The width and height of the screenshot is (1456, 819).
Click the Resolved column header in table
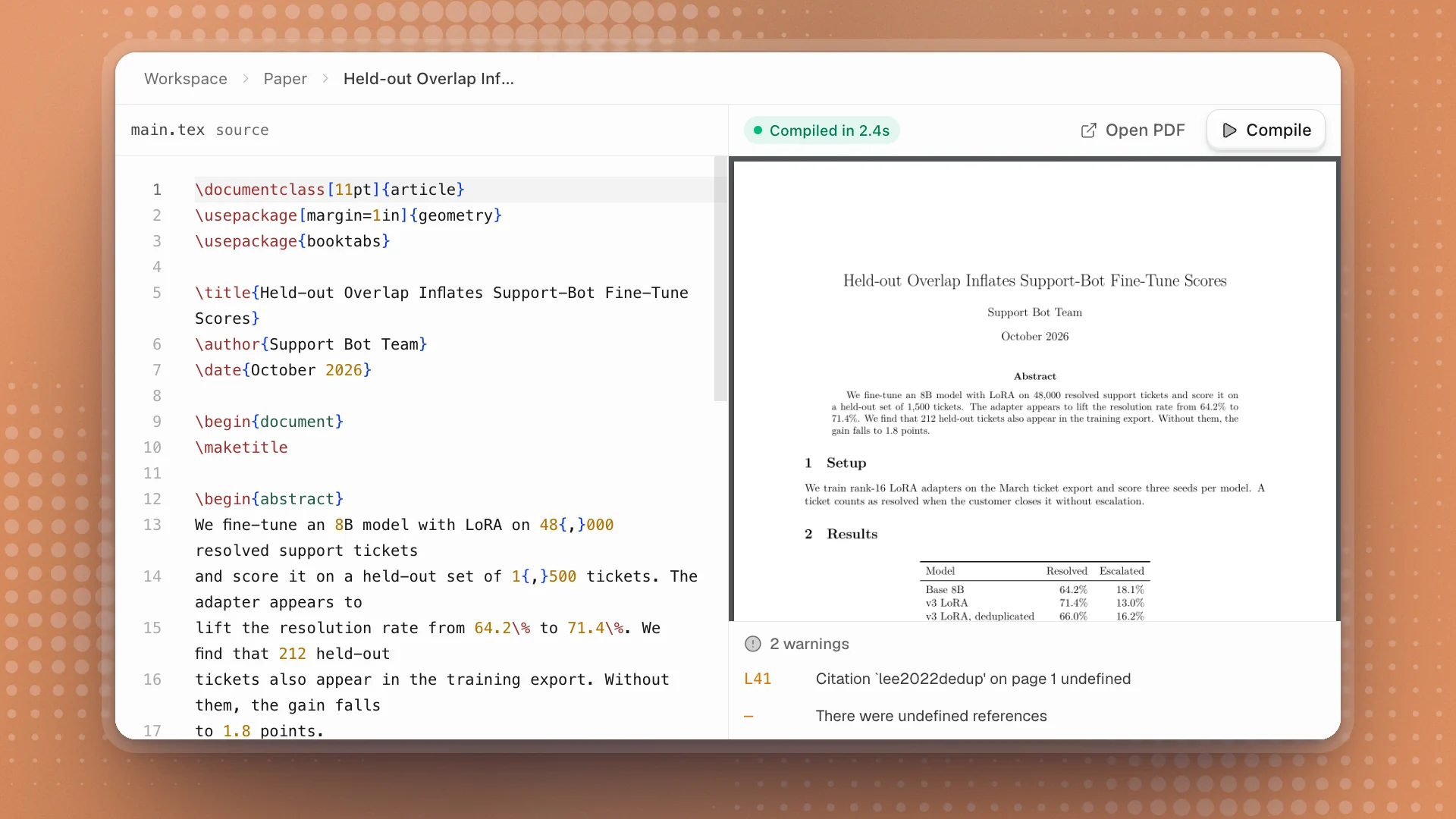click(1066, 571)
